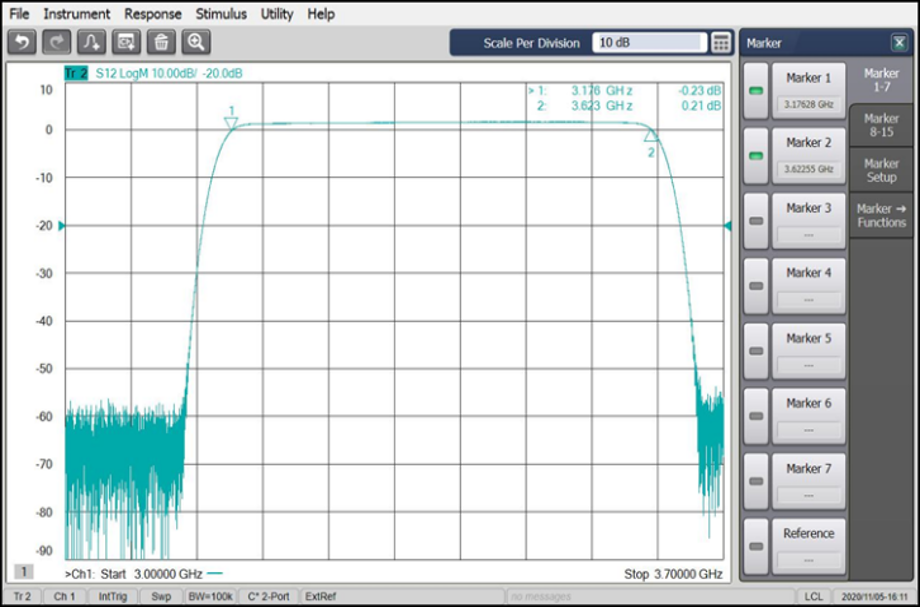Click BW=100k in the status bar

(210, 597)
